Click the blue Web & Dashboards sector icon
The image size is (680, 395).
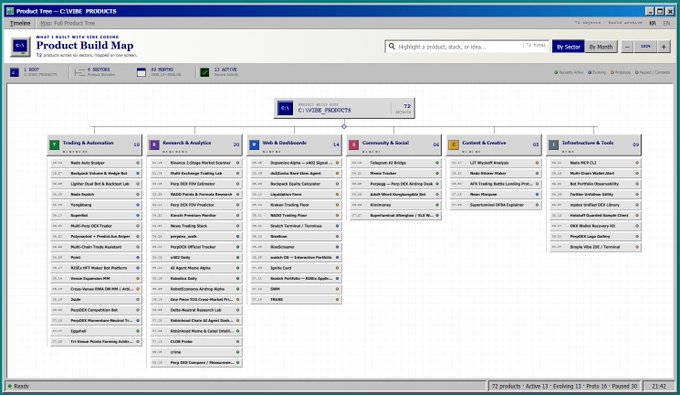(x=254, y=145)
